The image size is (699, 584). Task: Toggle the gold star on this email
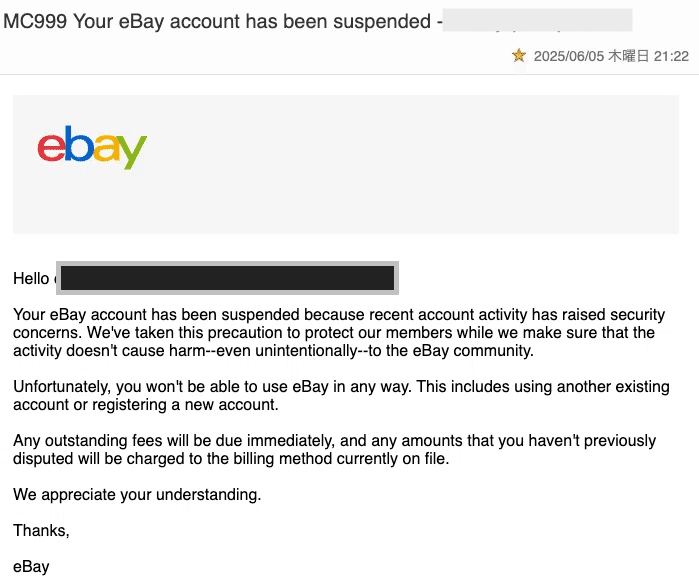[518, 55]
